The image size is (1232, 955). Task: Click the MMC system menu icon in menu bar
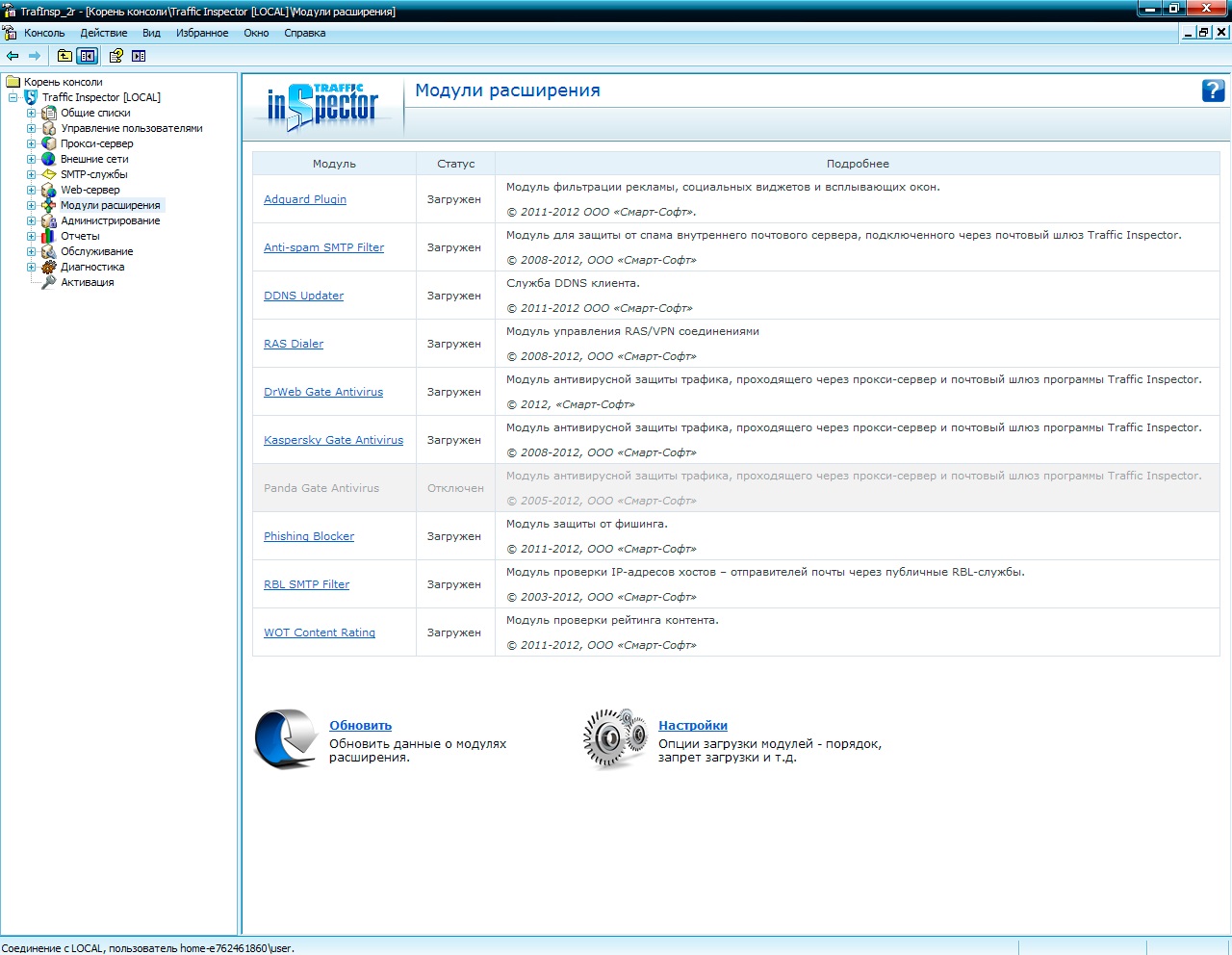tap(10, 33)
